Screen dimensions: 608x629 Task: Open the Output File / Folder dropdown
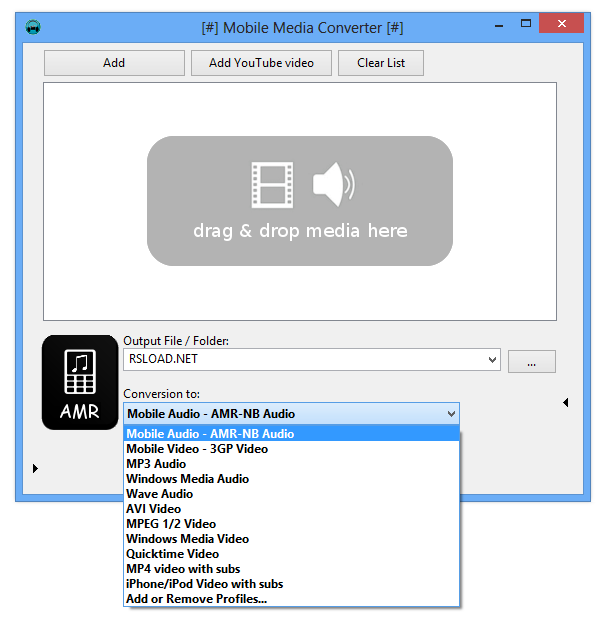coord(492,359)
